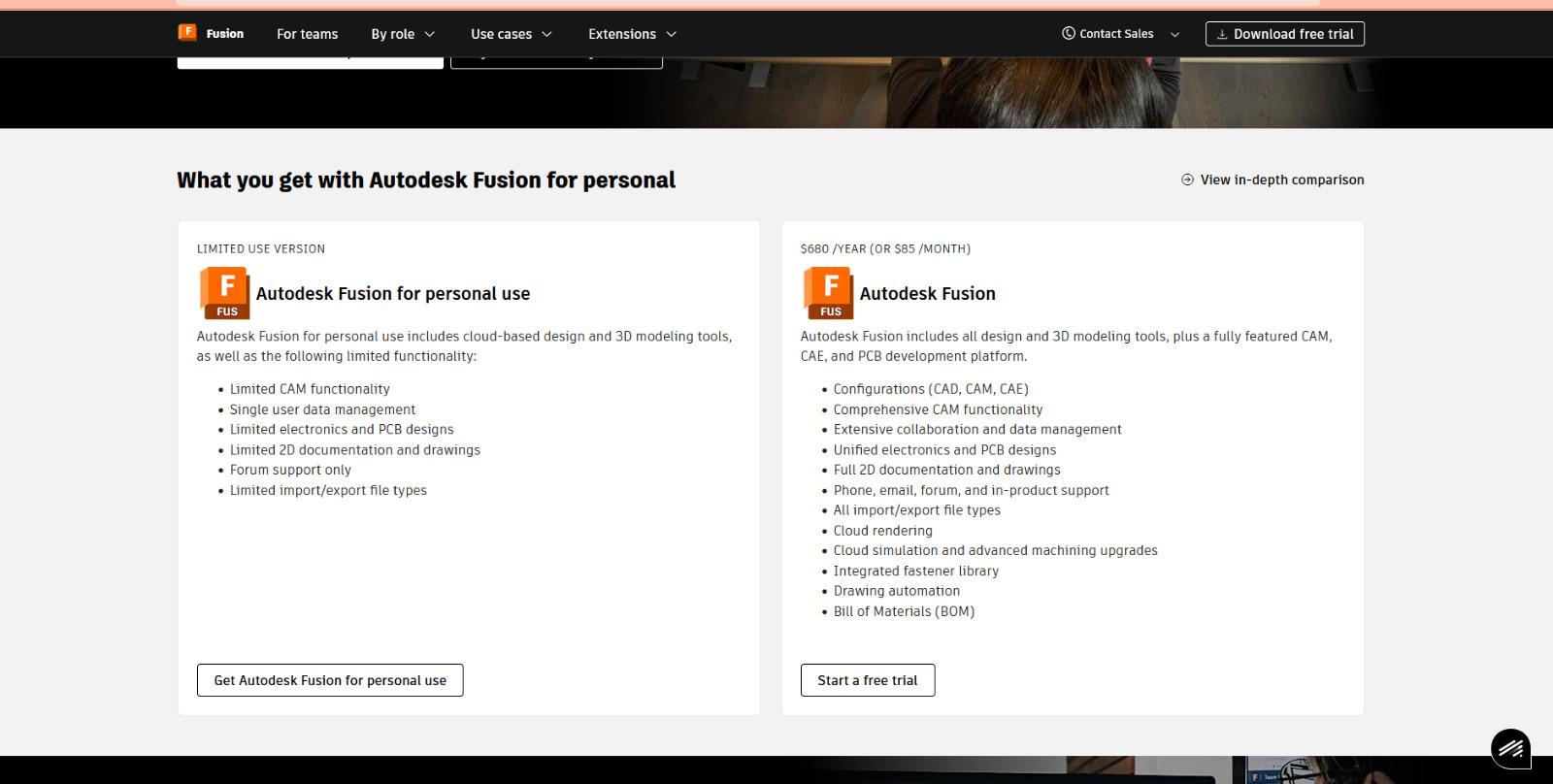This screenshot has height=784, width=1553.
Task: Click the Autodesk Fusion product icon
Action: (828, 293)
